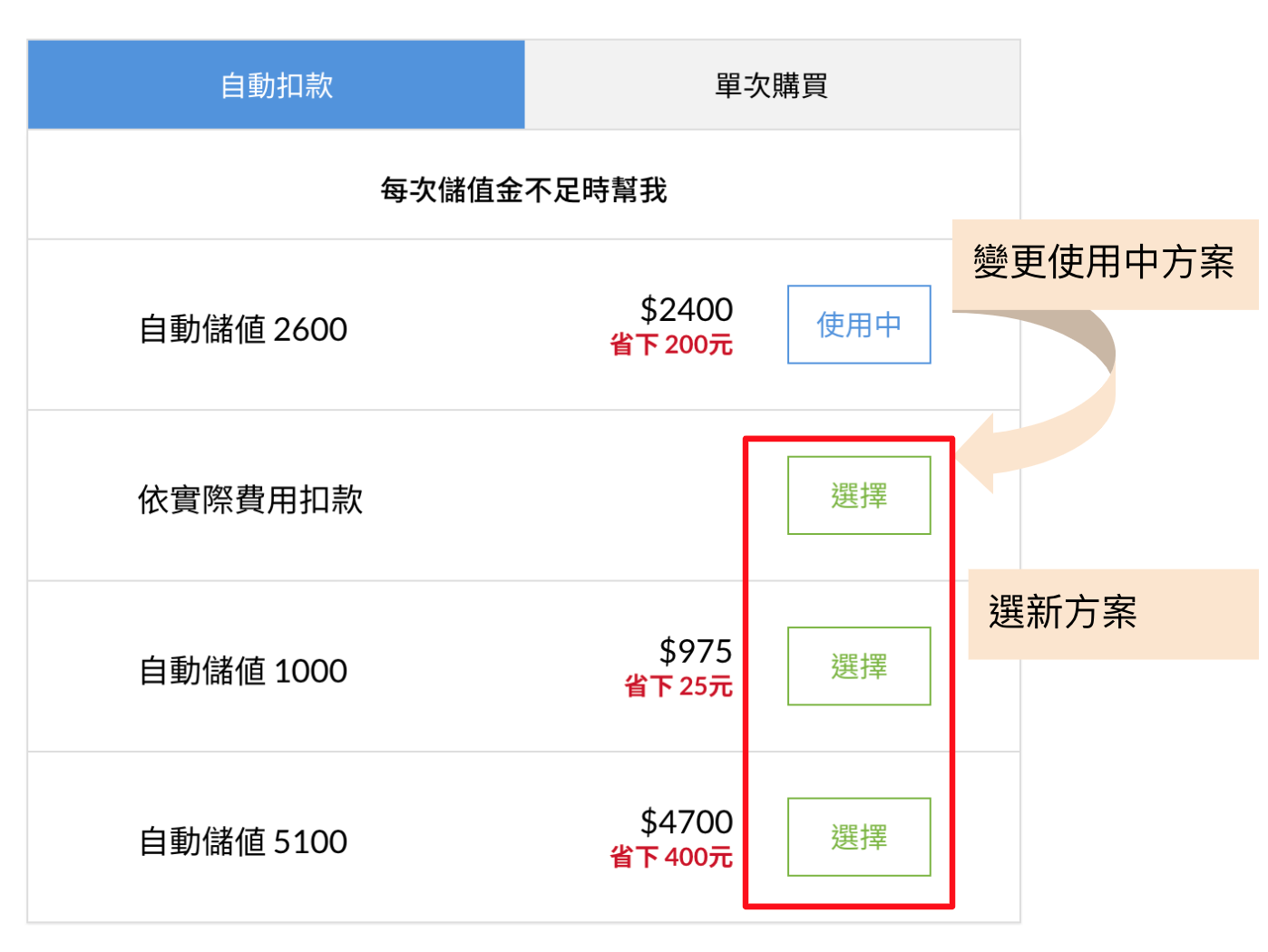Screen dimensions: 1268x952
Task: Choose 選擇 for the 自動儲值 5100 plan
Action: 858,837
